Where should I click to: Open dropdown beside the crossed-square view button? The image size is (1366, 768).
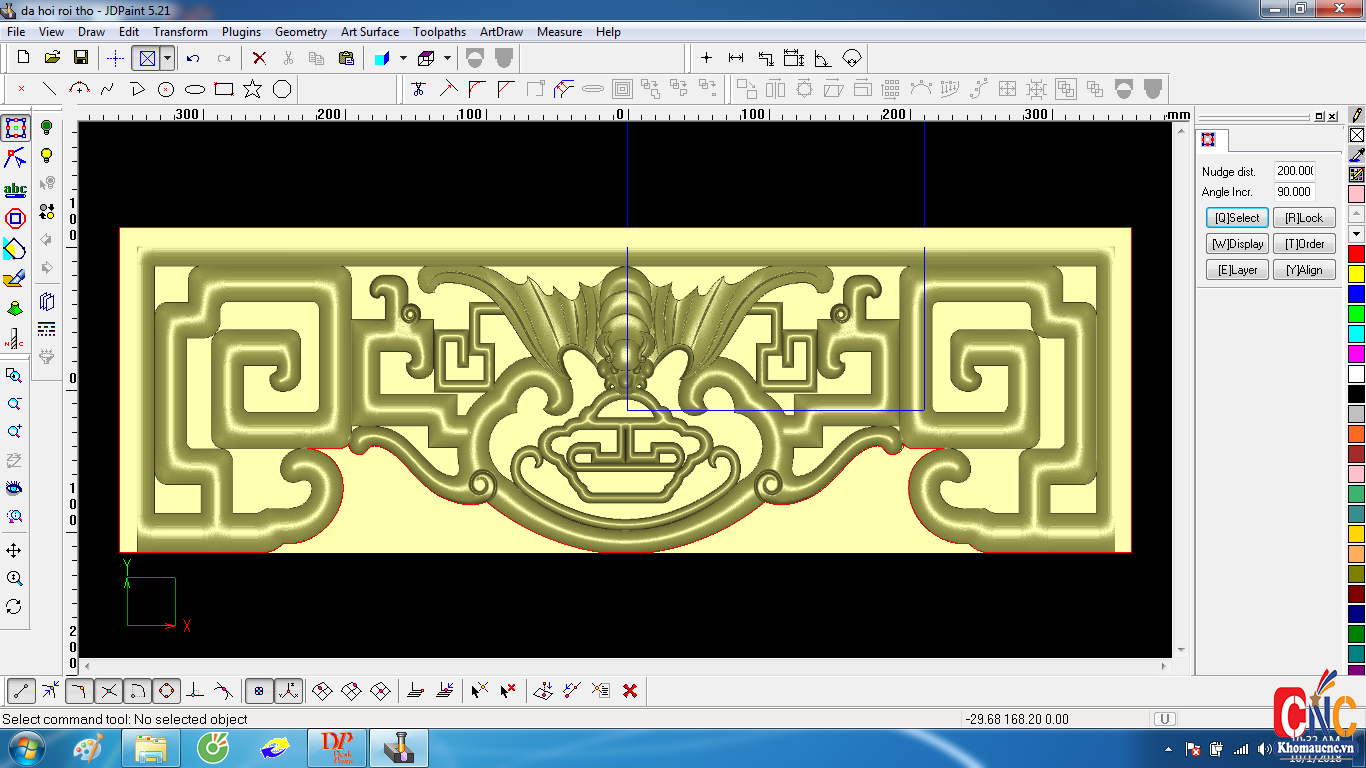click(167, 58)
